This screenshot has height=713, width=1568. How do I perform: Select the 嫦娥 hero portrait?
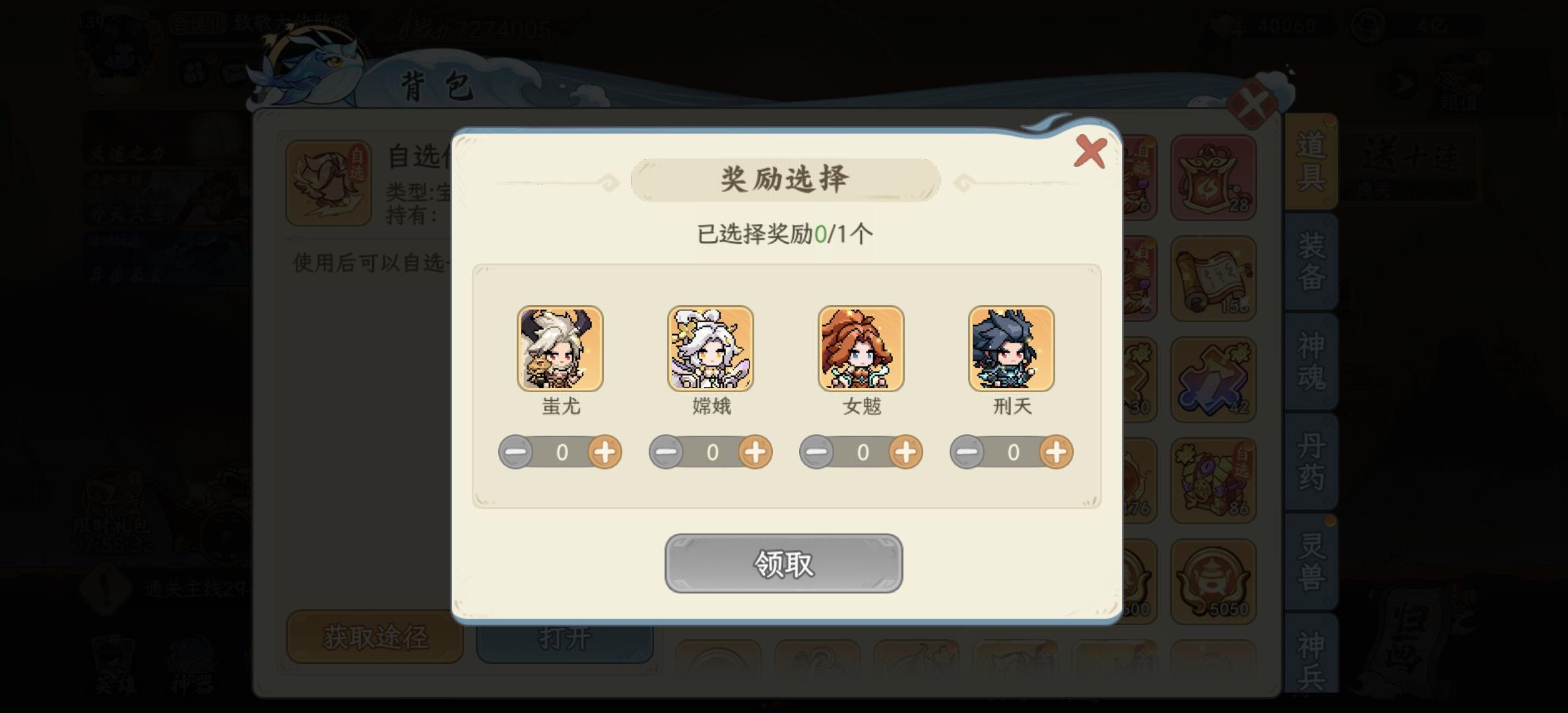tap(710, 349)
